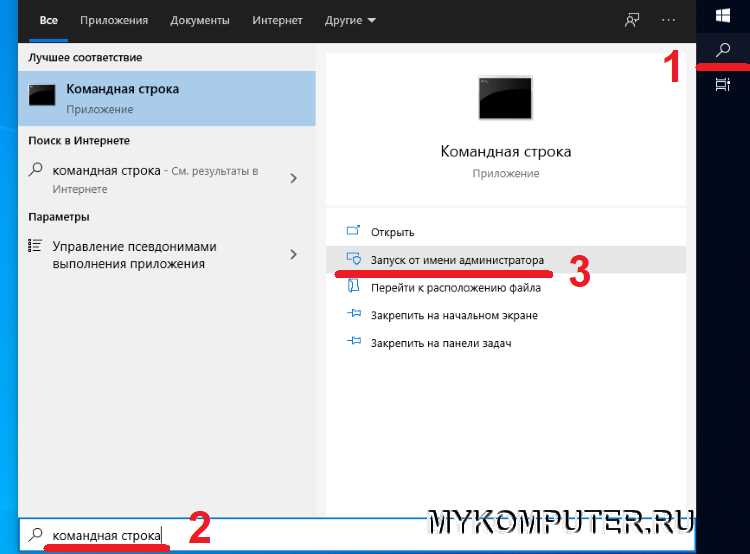Open the Другие dropdown

(350, 21)
